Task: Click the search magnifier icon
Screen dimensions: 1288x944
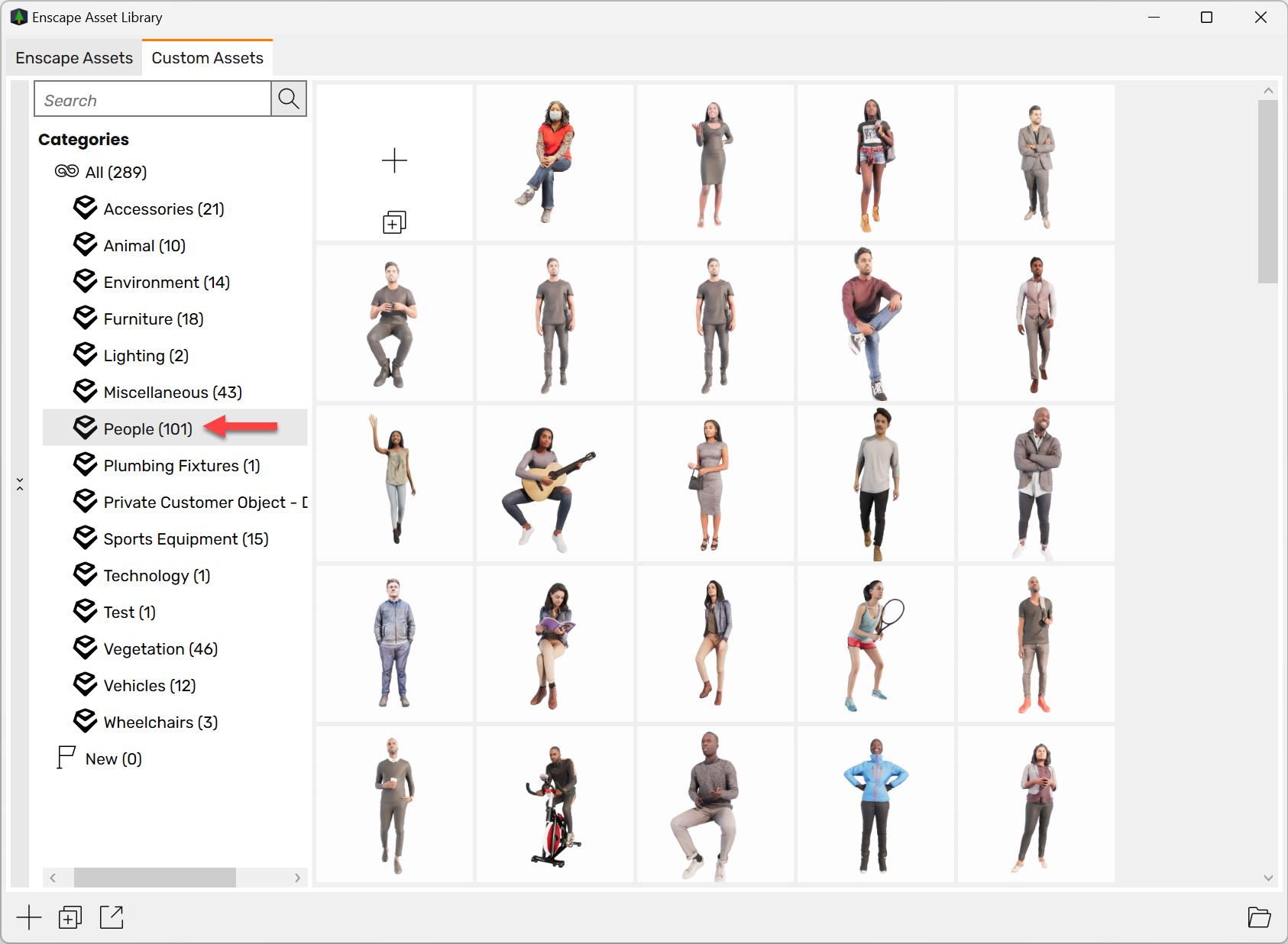Action: click(x=288, y=99)
